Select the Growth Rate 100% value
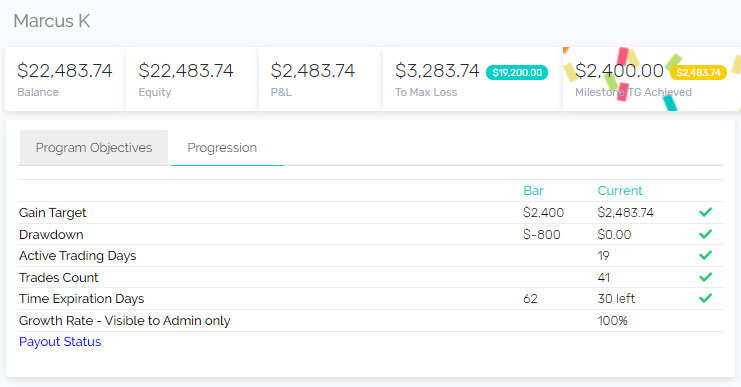This screenshot has width=741, height=387. click(612, 320)
